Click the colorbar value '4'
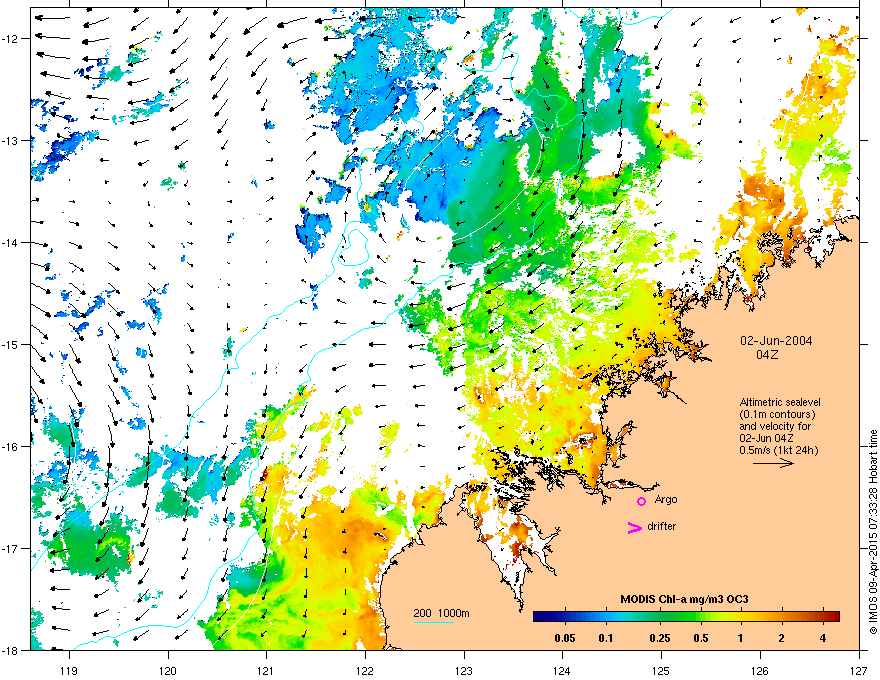This screenshot has height=680, width=880. click(x=823, y=638)
